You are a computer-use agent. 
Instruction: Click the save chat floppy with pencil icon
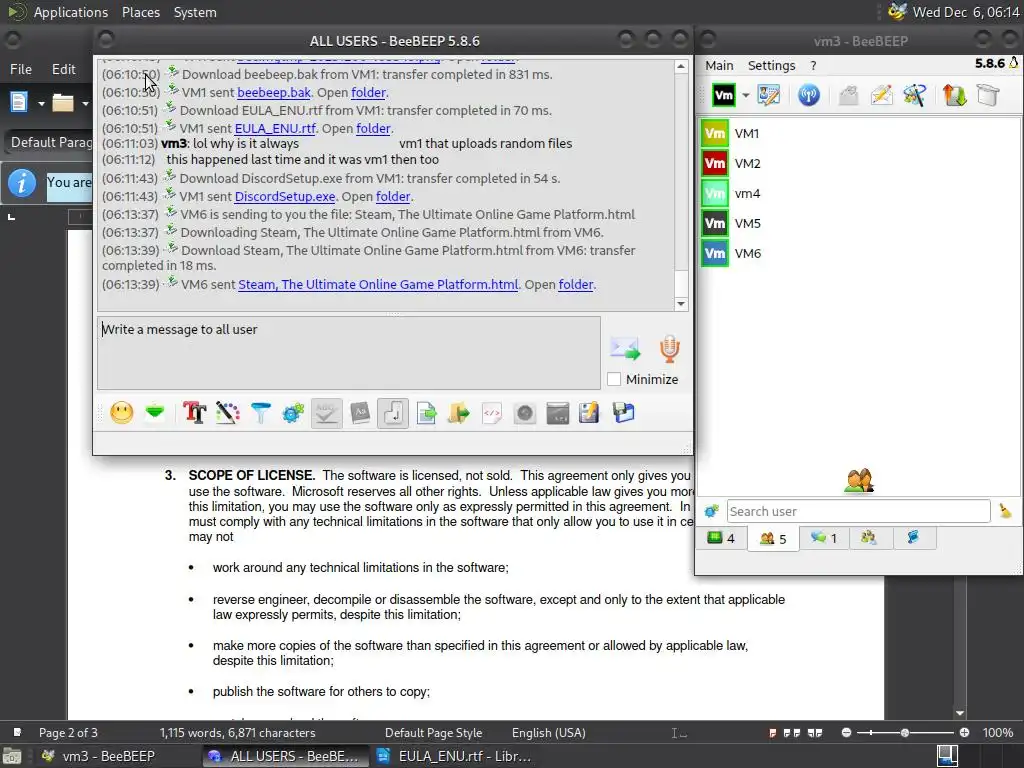(589, 413)
